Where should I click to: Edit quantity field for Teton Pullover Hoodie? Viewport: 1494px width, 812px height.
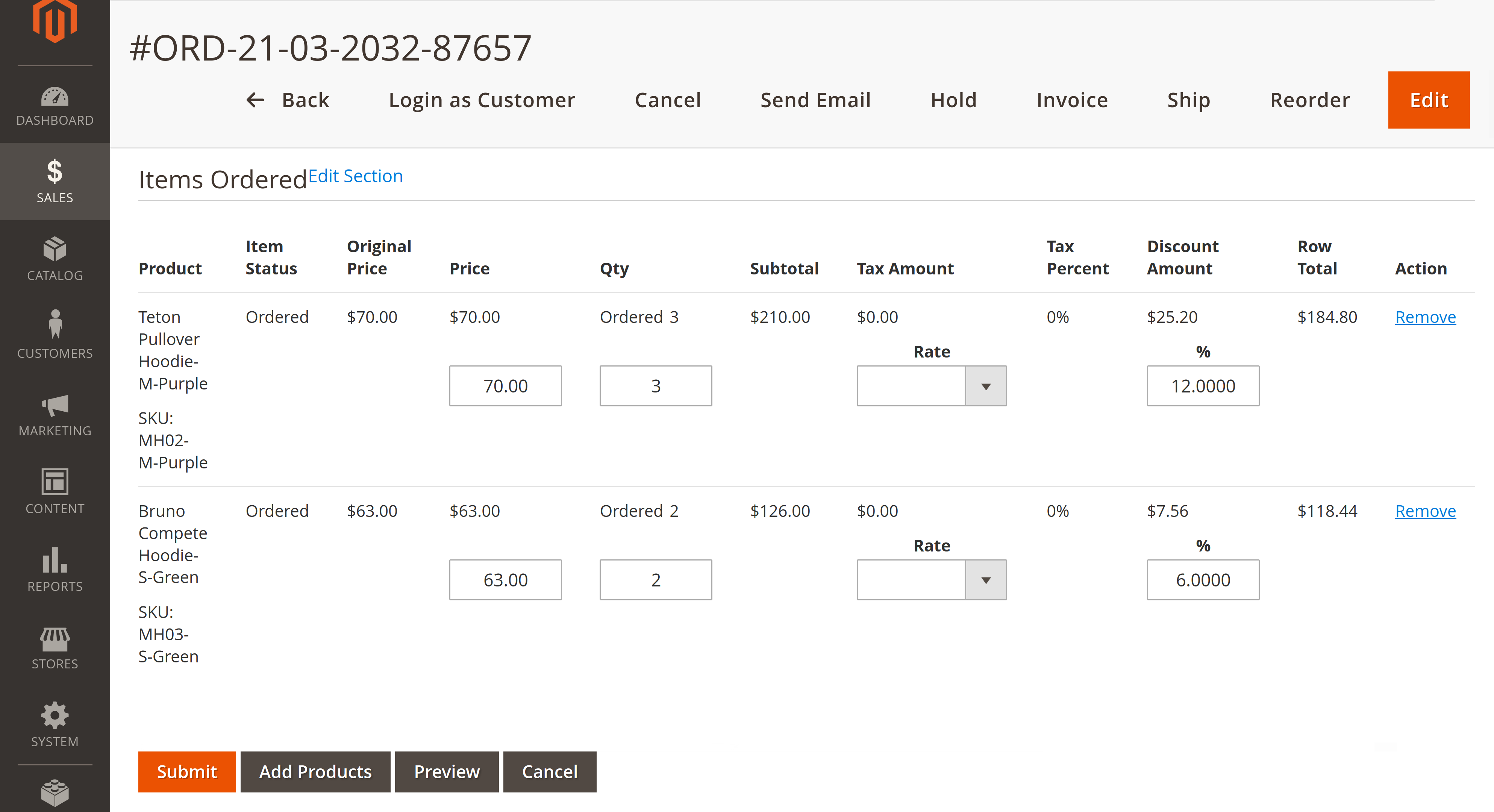click(x=654, y=385)
